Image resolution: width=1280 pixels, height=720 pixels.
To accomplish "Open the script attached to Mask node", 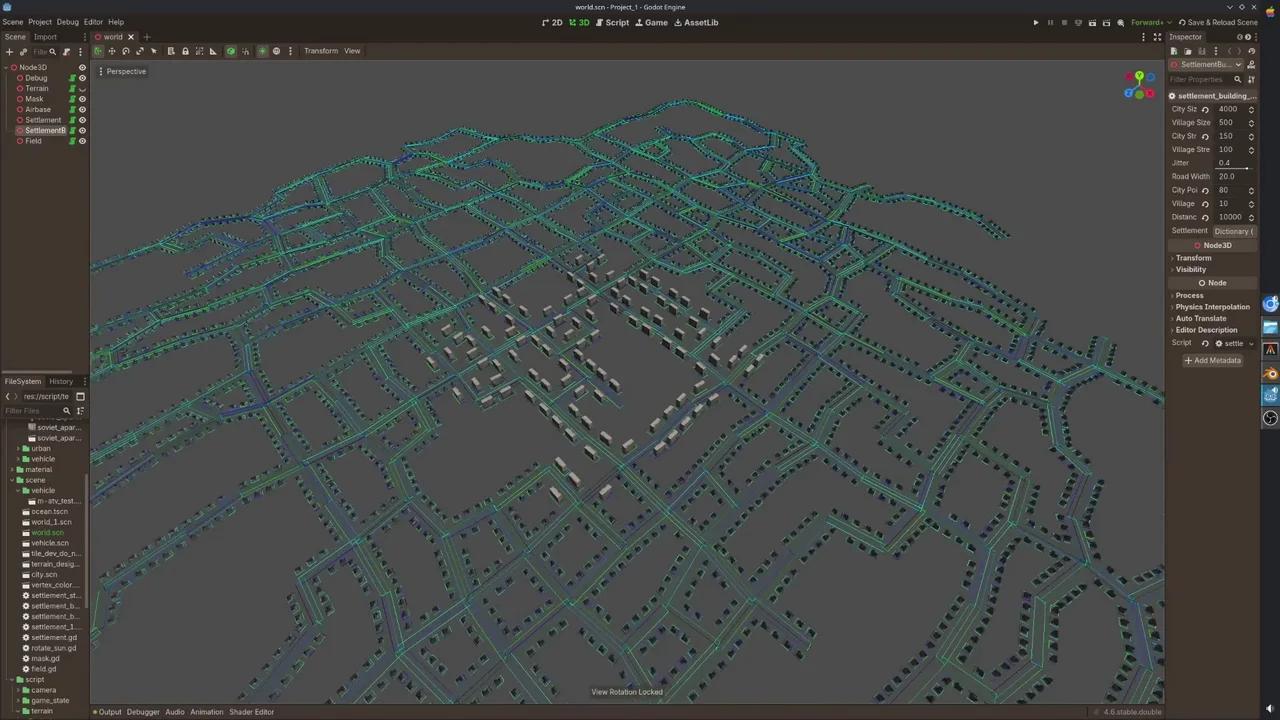I will coord(72,99).
